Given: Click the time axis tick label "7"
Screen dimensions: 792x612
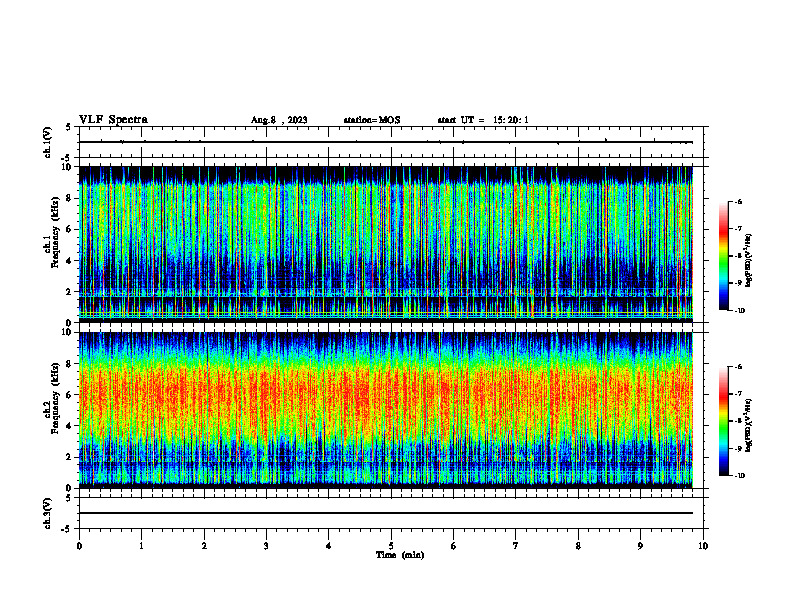Looking at the screenshot, I should pyautogui.click(x=516, y=546).
